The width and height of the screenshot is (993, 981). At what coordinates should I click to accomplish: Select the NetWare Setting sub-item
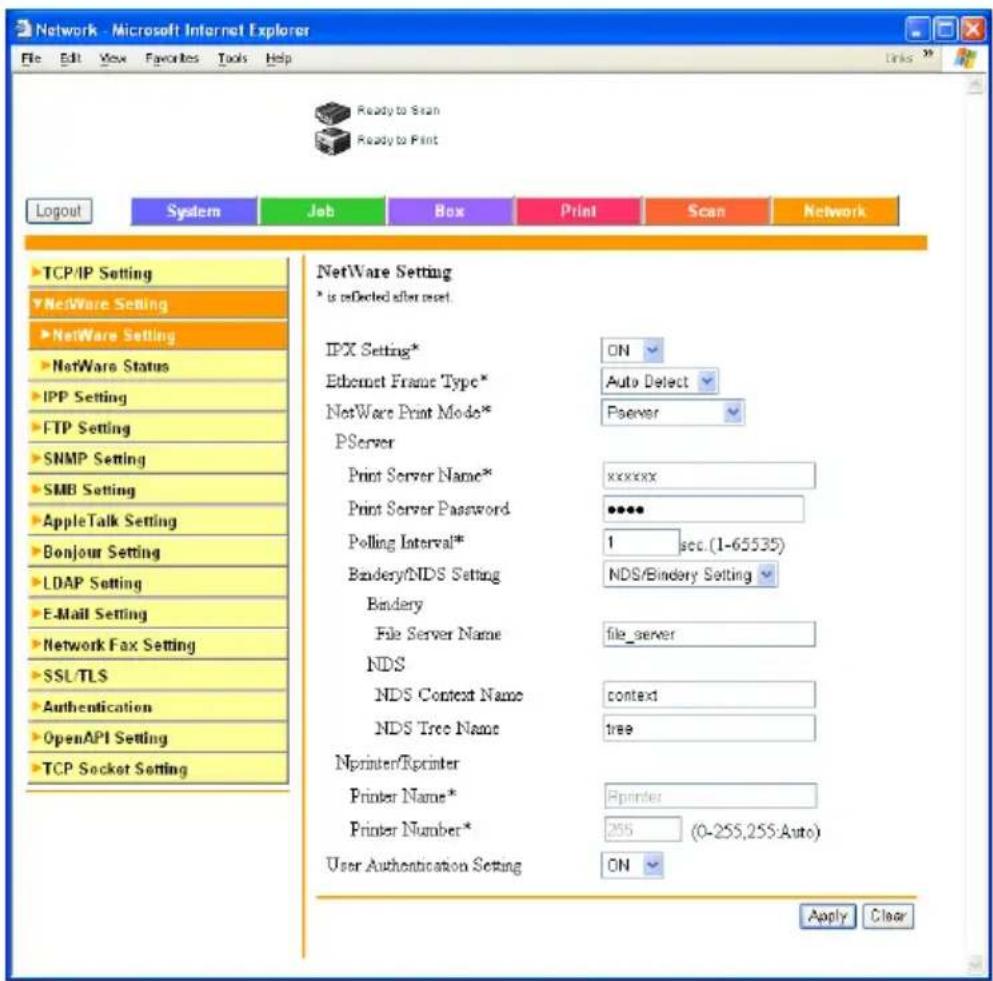point(158,335)
